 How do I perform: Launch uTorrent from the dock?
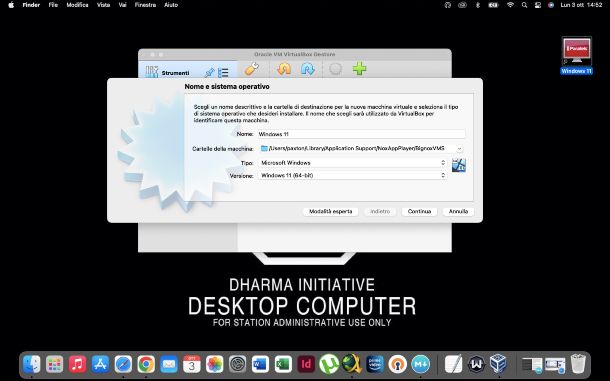(x=329, y=364)
